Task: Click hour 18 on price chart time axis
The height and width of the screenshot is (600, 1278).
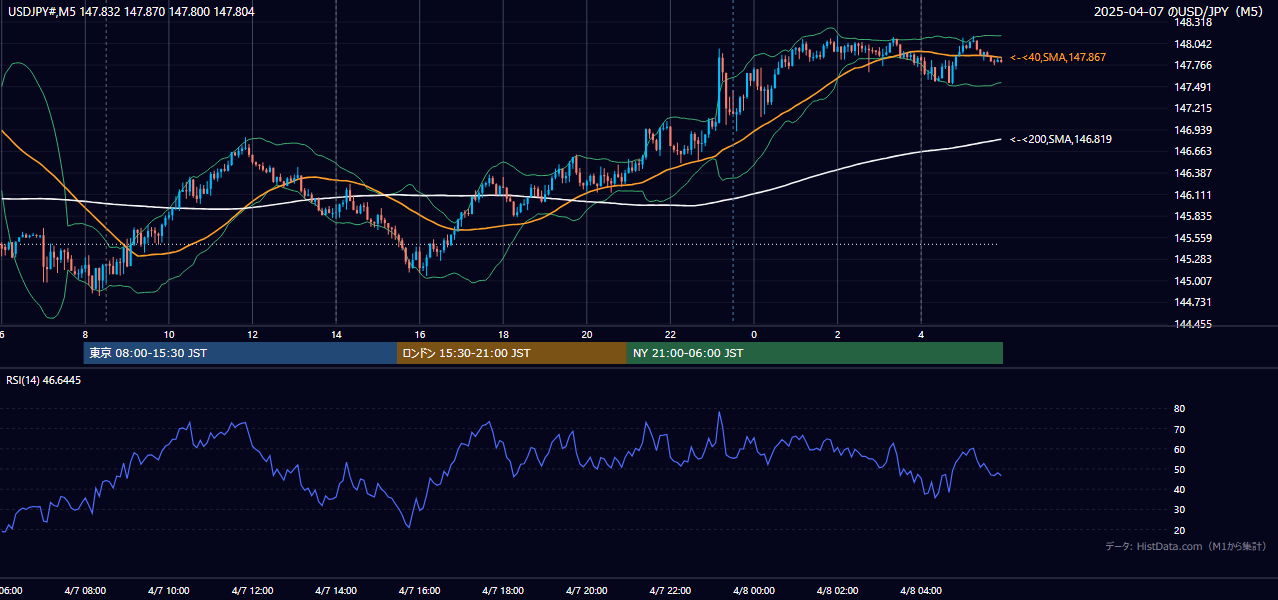Action: pos(503,334)
